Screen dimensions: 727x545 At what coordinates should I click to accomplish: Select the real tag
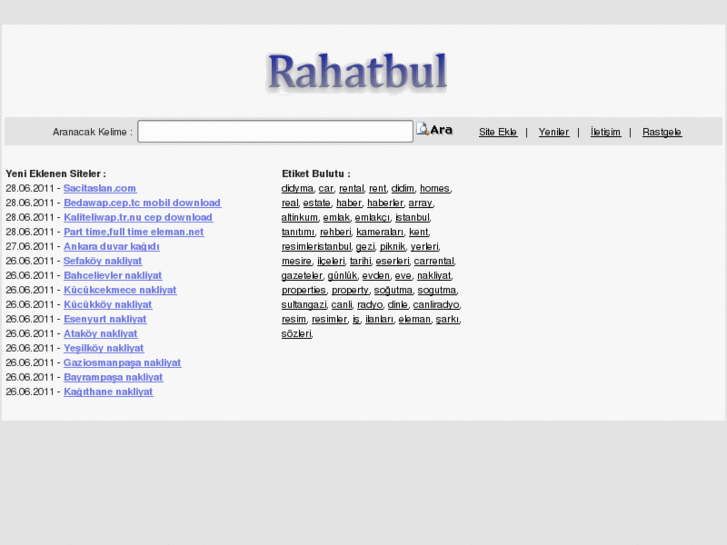point(290,203)
